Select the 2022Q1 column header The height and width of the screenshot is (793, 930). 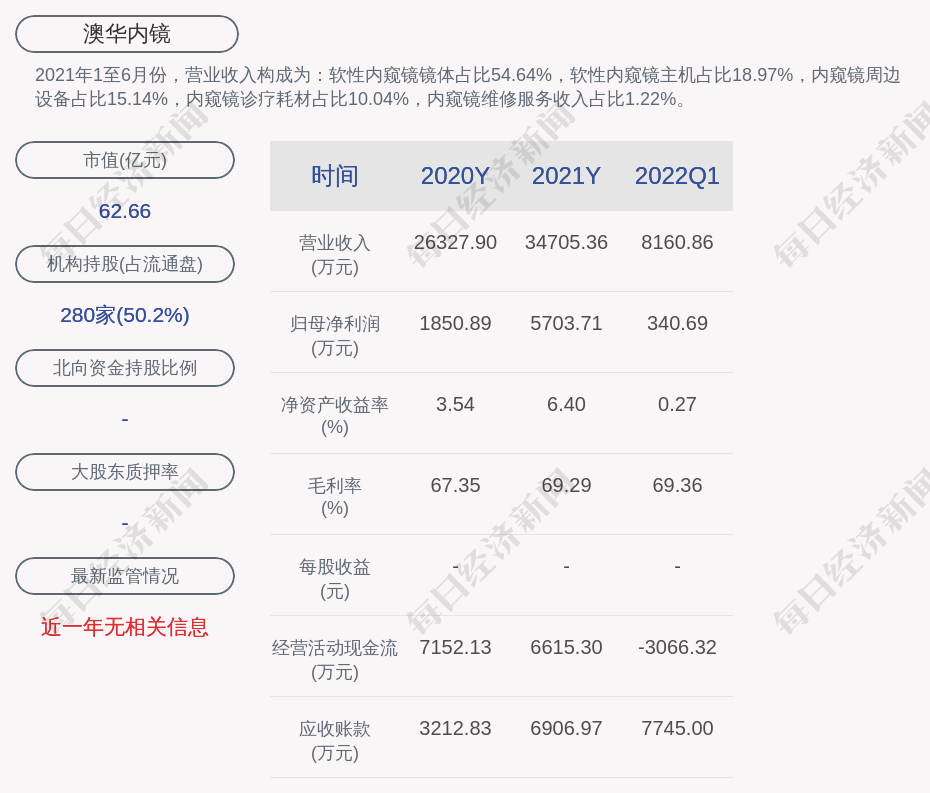677,176
